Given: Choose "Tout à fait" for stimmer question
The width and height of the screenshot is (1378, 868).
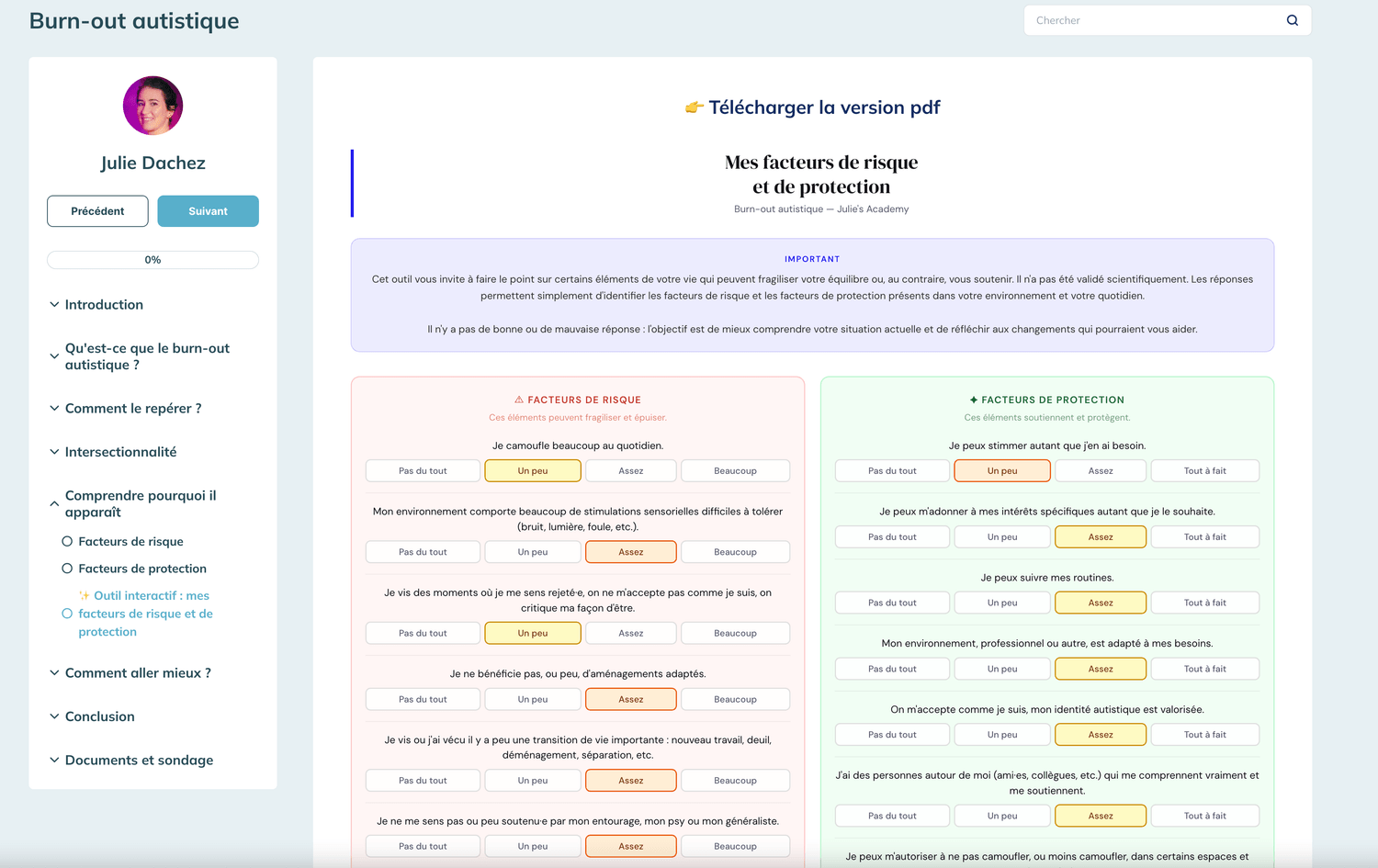Looking at the screenshot, I should (1205, 471).
